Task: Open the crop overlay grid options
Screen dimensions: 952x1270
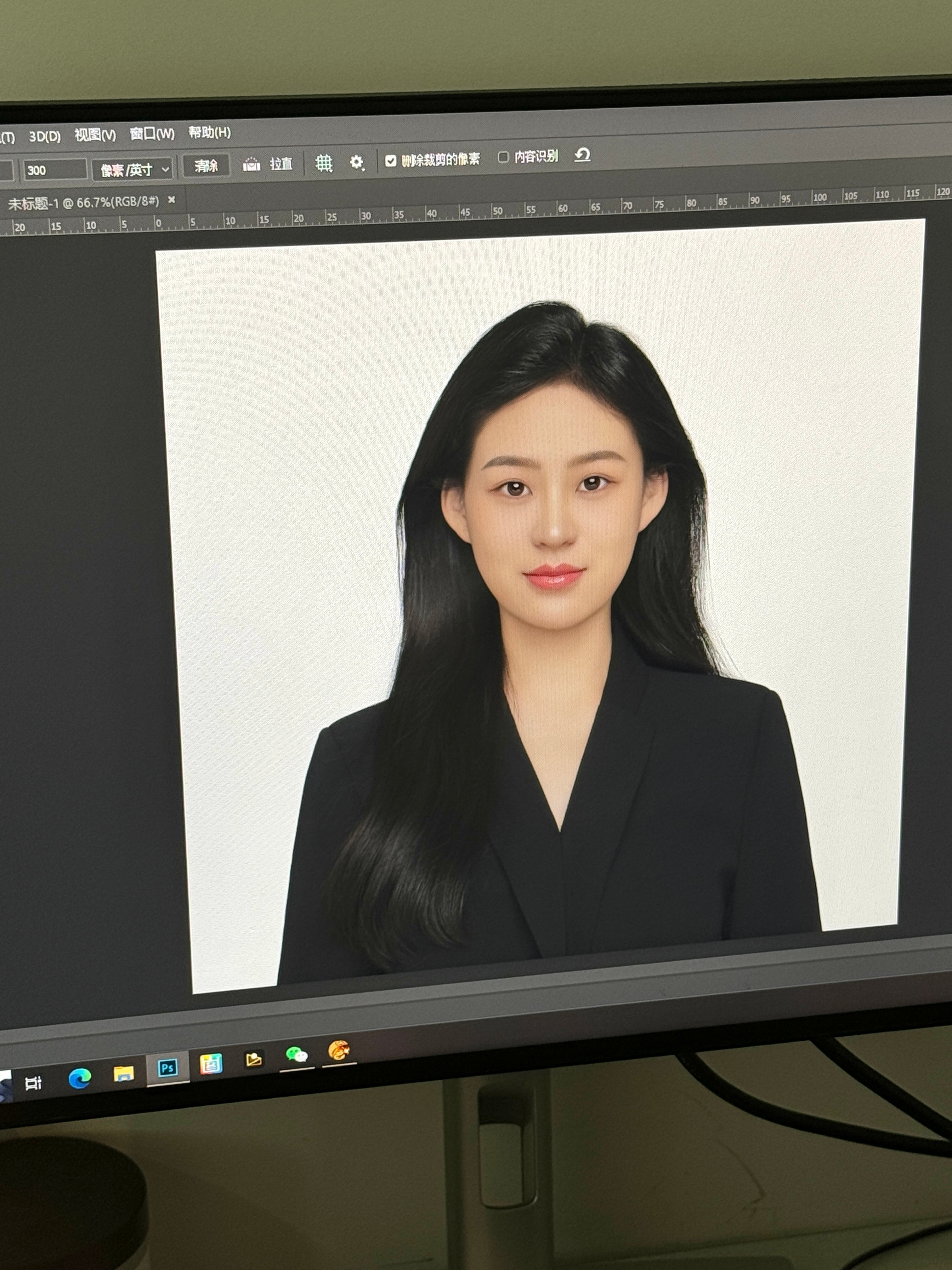Action: click(x=324, y=163)
